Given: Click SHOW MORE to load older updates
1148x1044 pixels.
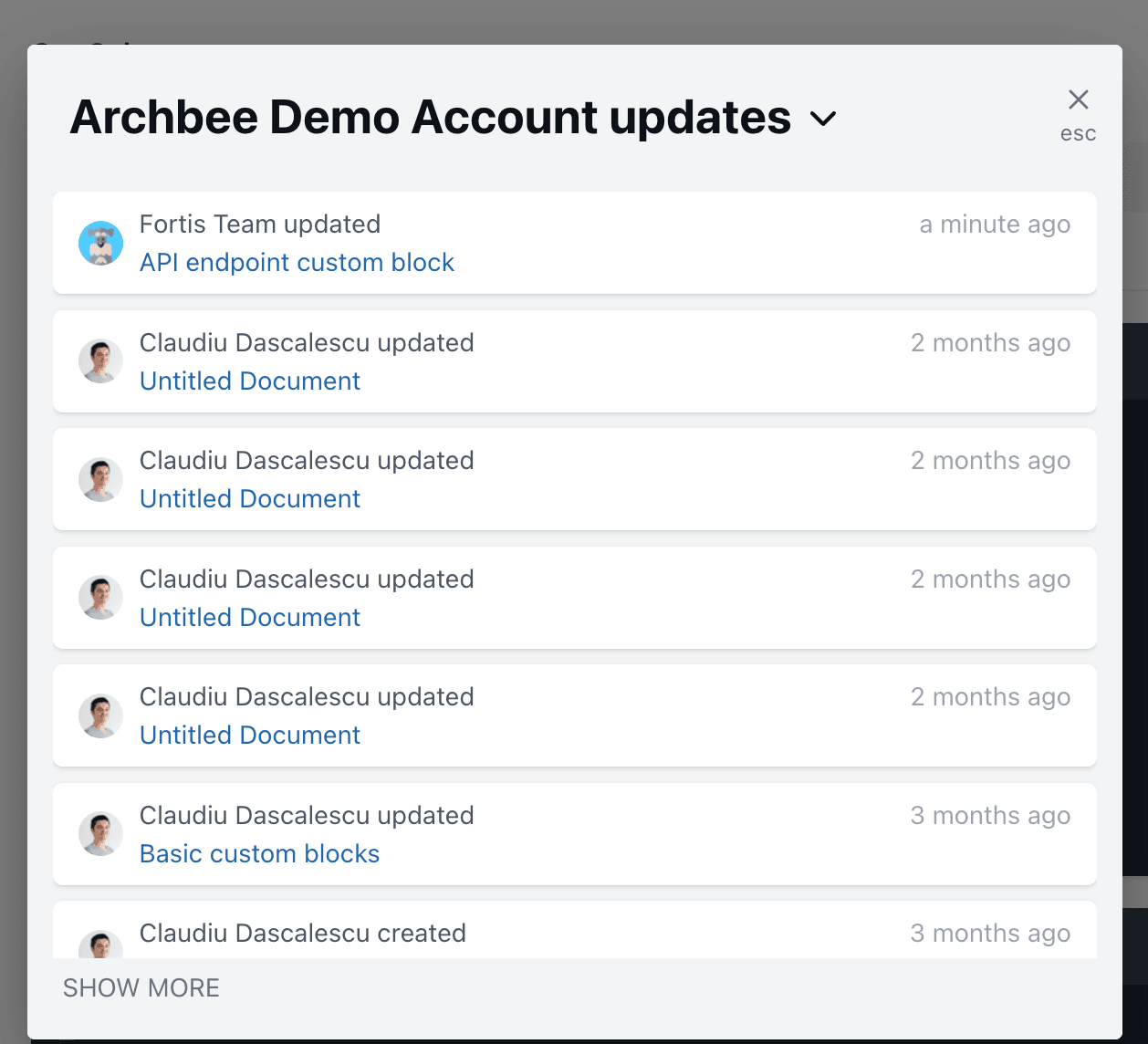Looking at the screenshot, I should (x=141, y=987).
